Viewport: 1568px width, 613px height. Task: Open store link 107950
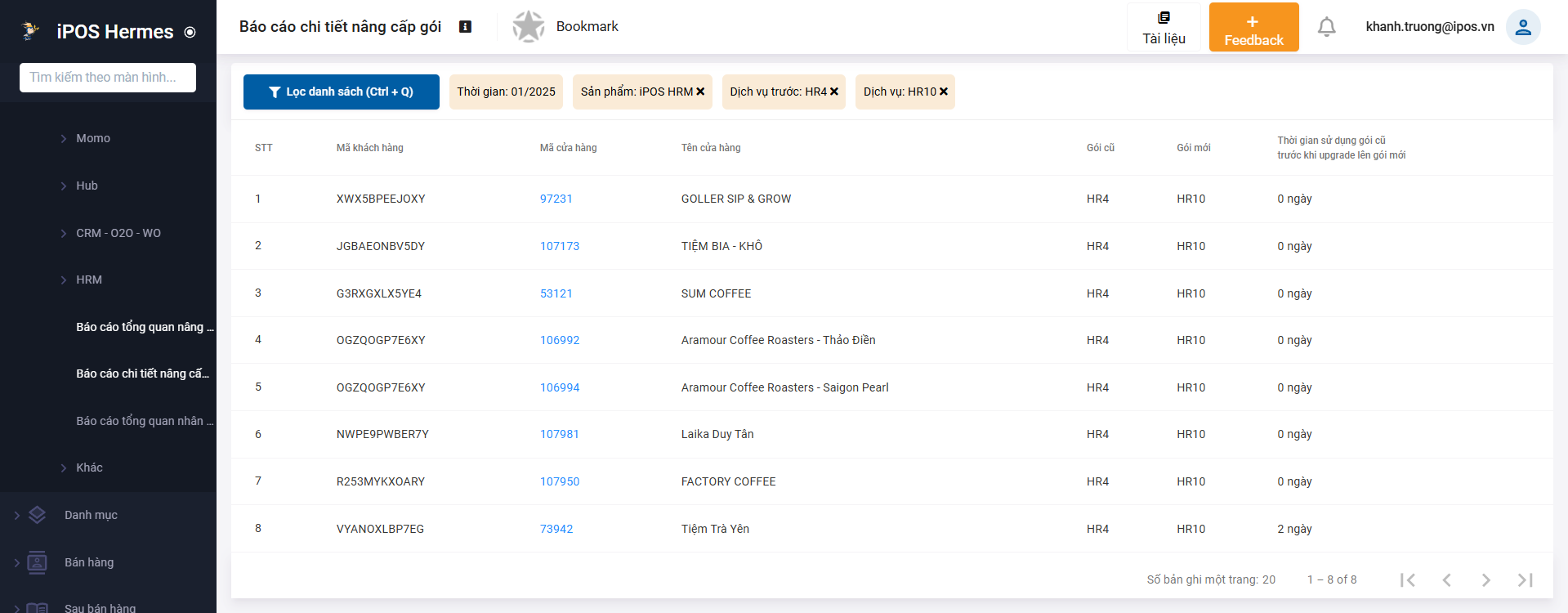(560, 481)
